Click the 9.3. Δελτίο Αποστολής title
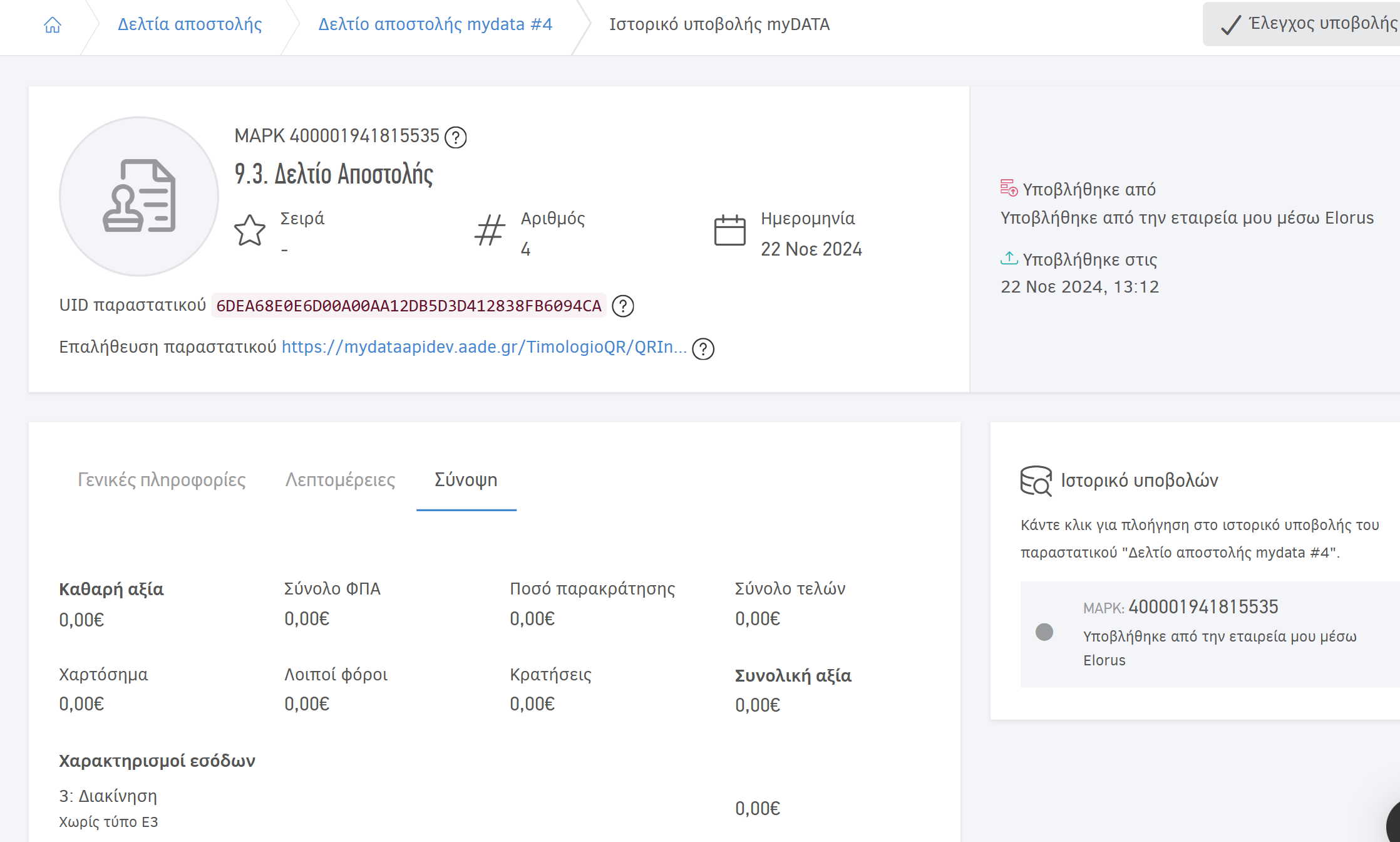Viewport: 1400px width, 842px height. pyautogui.click(x=334, y=174)
